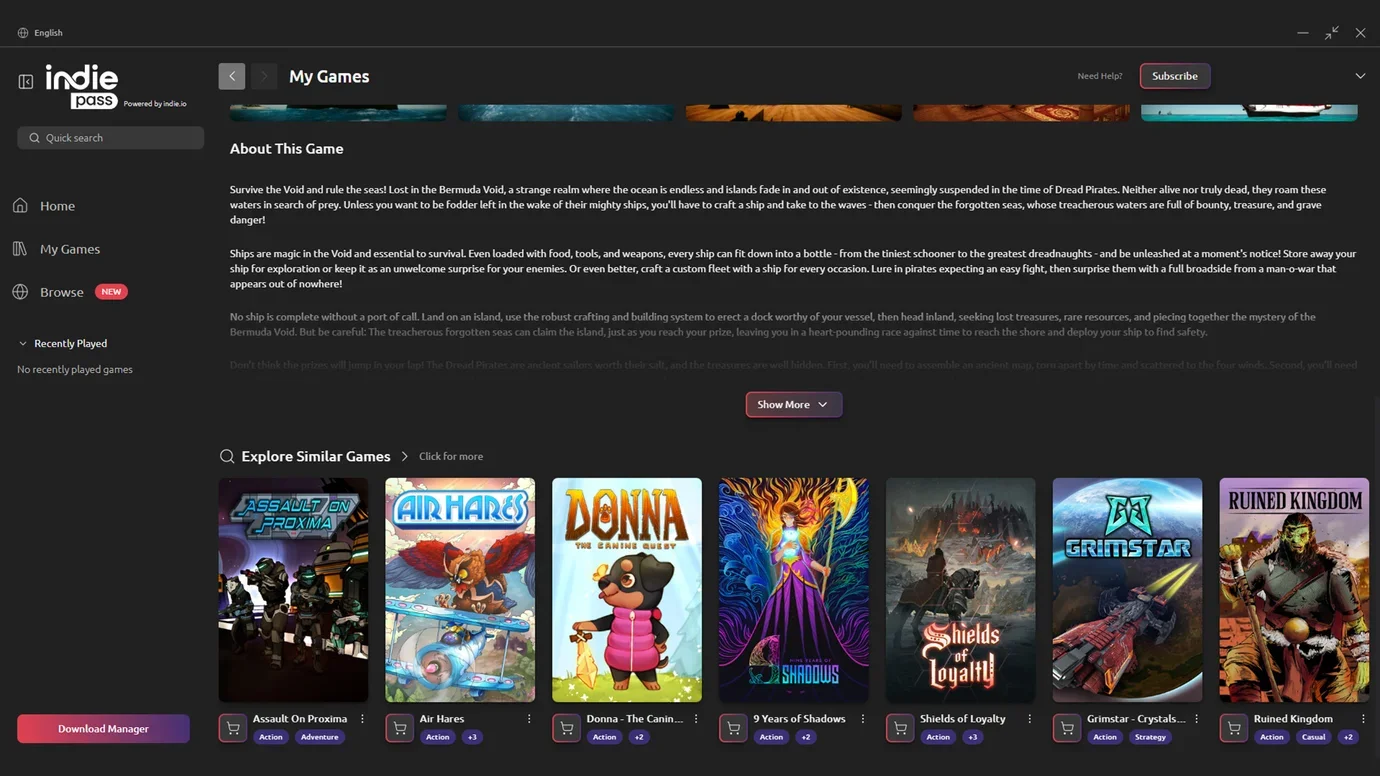Image resolution: width=1380 pixels, height=776 pixels.
Task: Select My Games in the sidebar
Action: [x=69, y=249]
